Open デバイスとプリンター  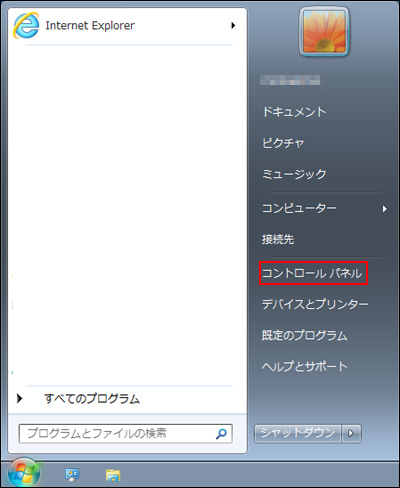click(x=315, y=304)
